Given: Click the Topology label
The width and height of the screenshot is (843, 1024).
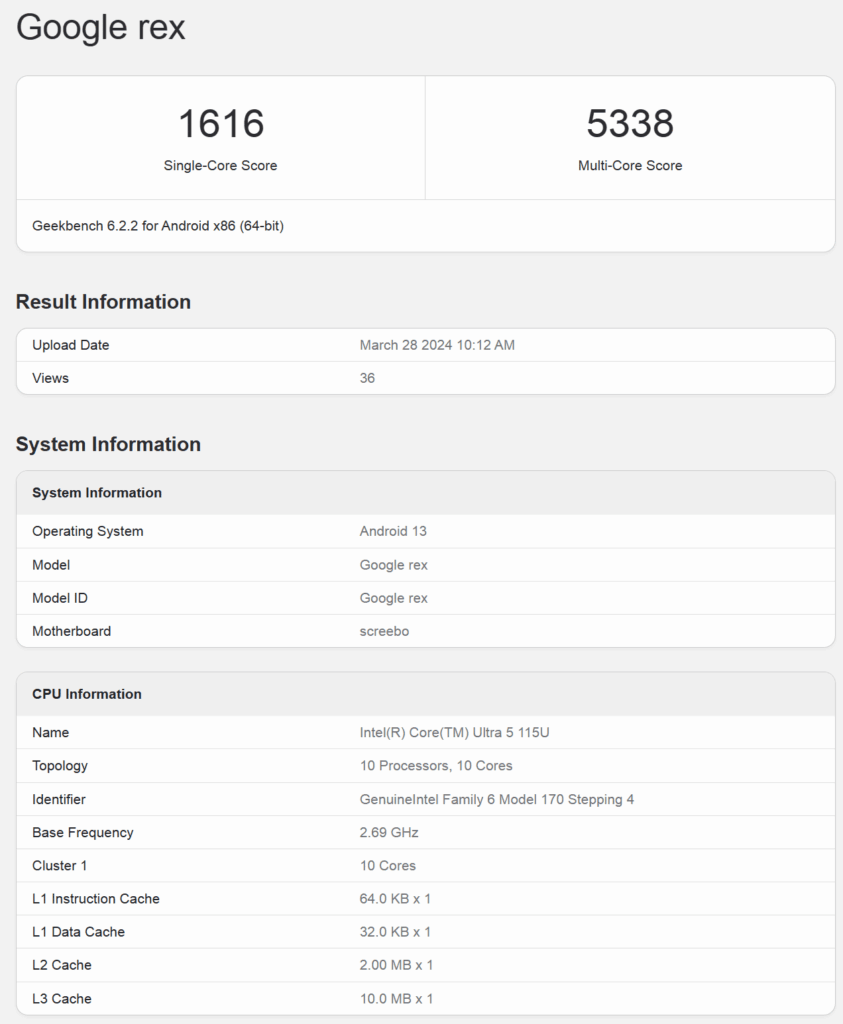Looking at the screenshot, I should pos(59,766).
